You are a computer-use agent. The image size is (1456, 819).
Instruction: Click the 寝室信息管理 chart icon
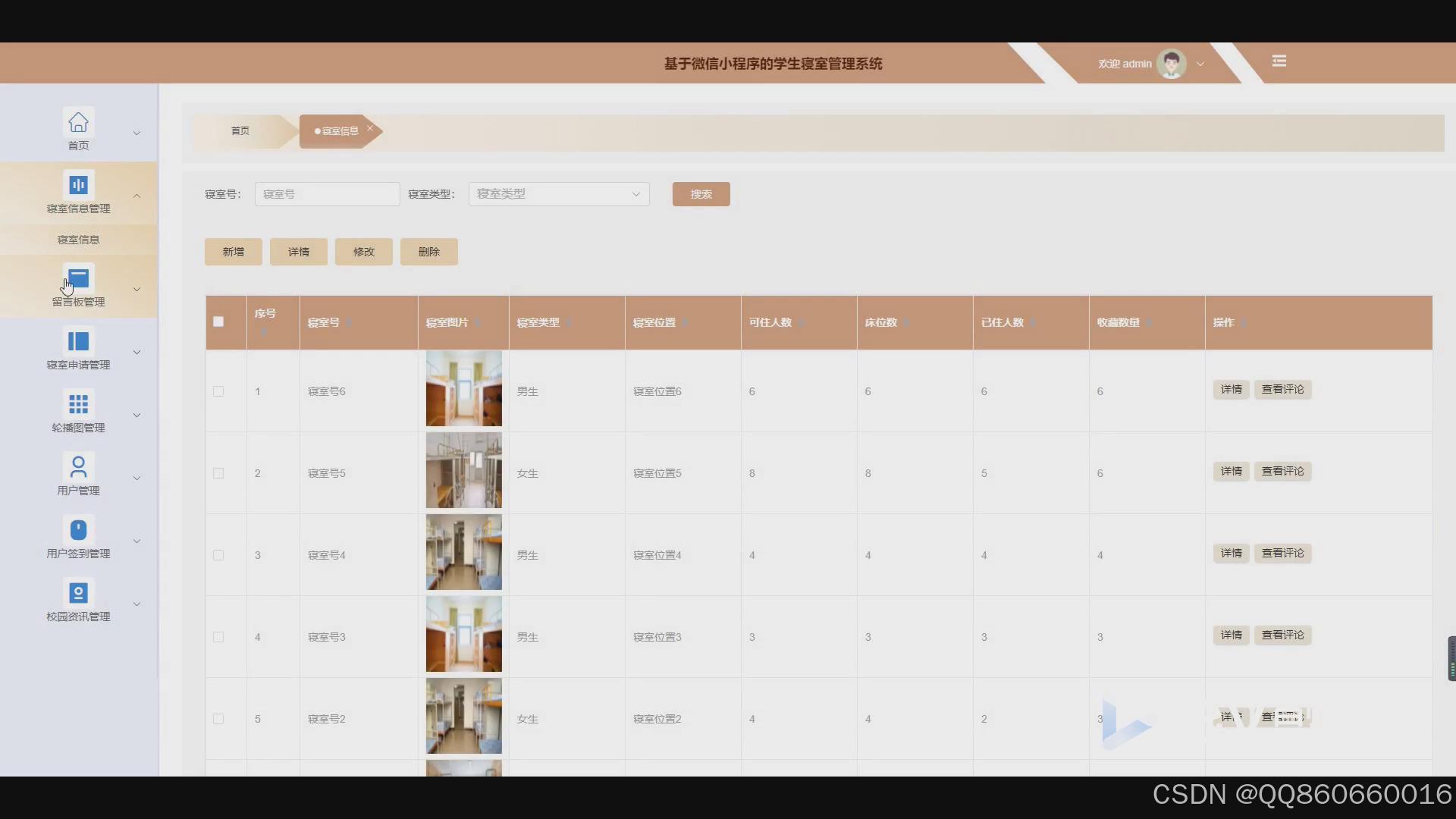[78, 185]
